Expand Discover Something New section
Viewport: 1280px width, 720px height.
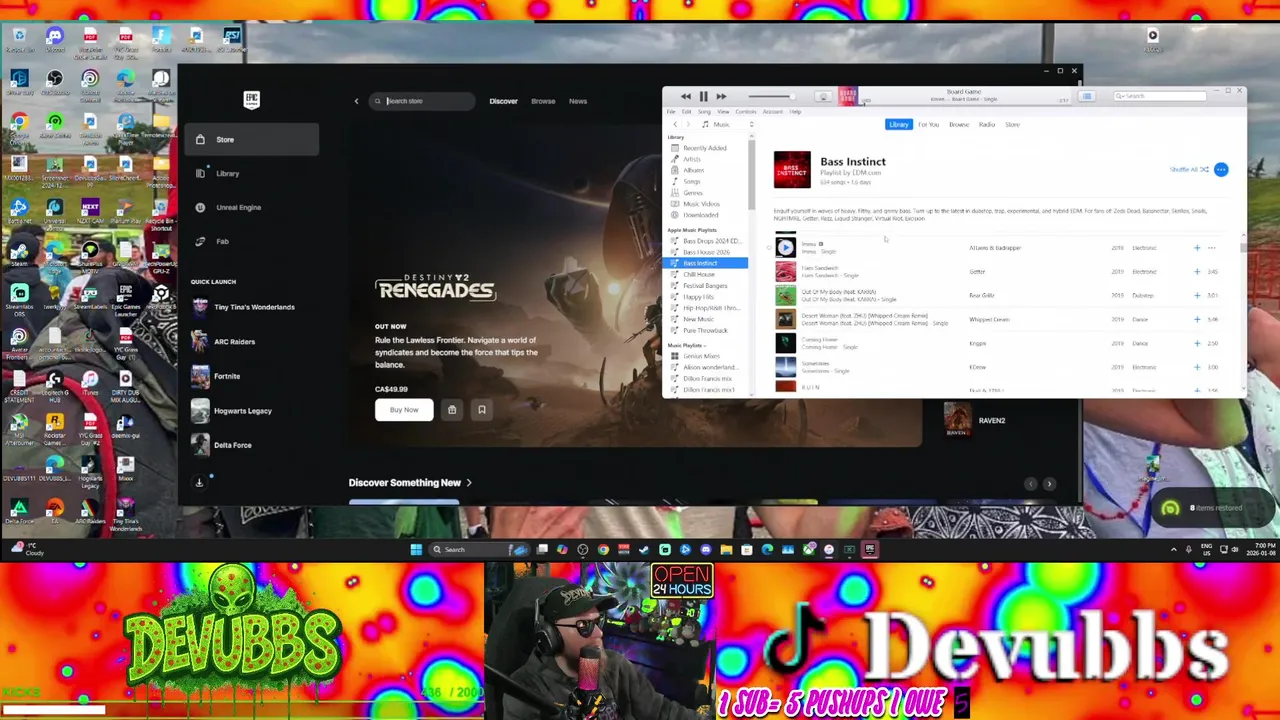tap(410, 483)
